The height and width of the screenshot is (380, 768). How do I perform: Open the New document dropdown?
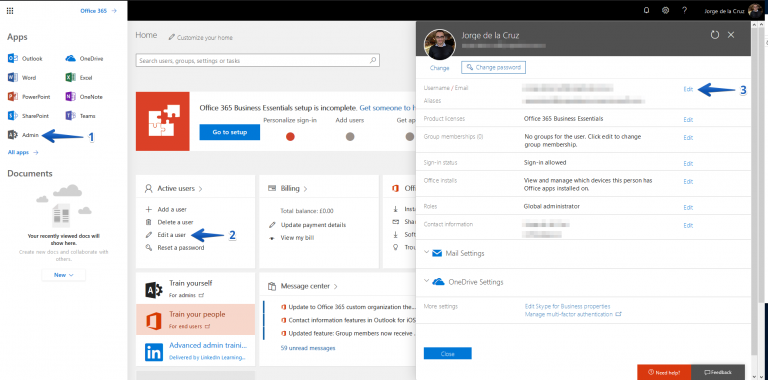[x=64, y=275]
